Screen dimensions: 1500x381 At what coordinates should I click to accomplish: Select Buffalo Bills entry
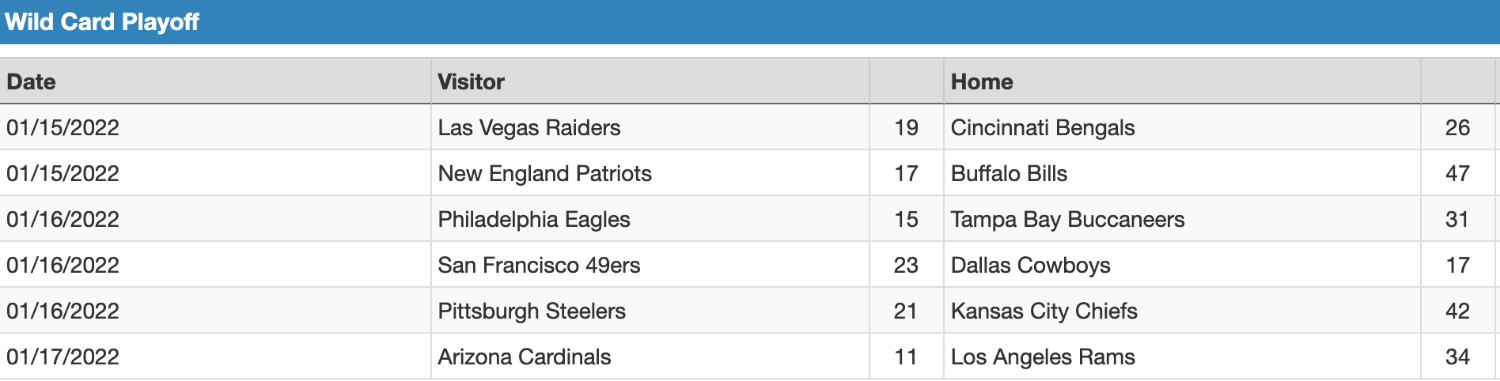(1009, 174)
